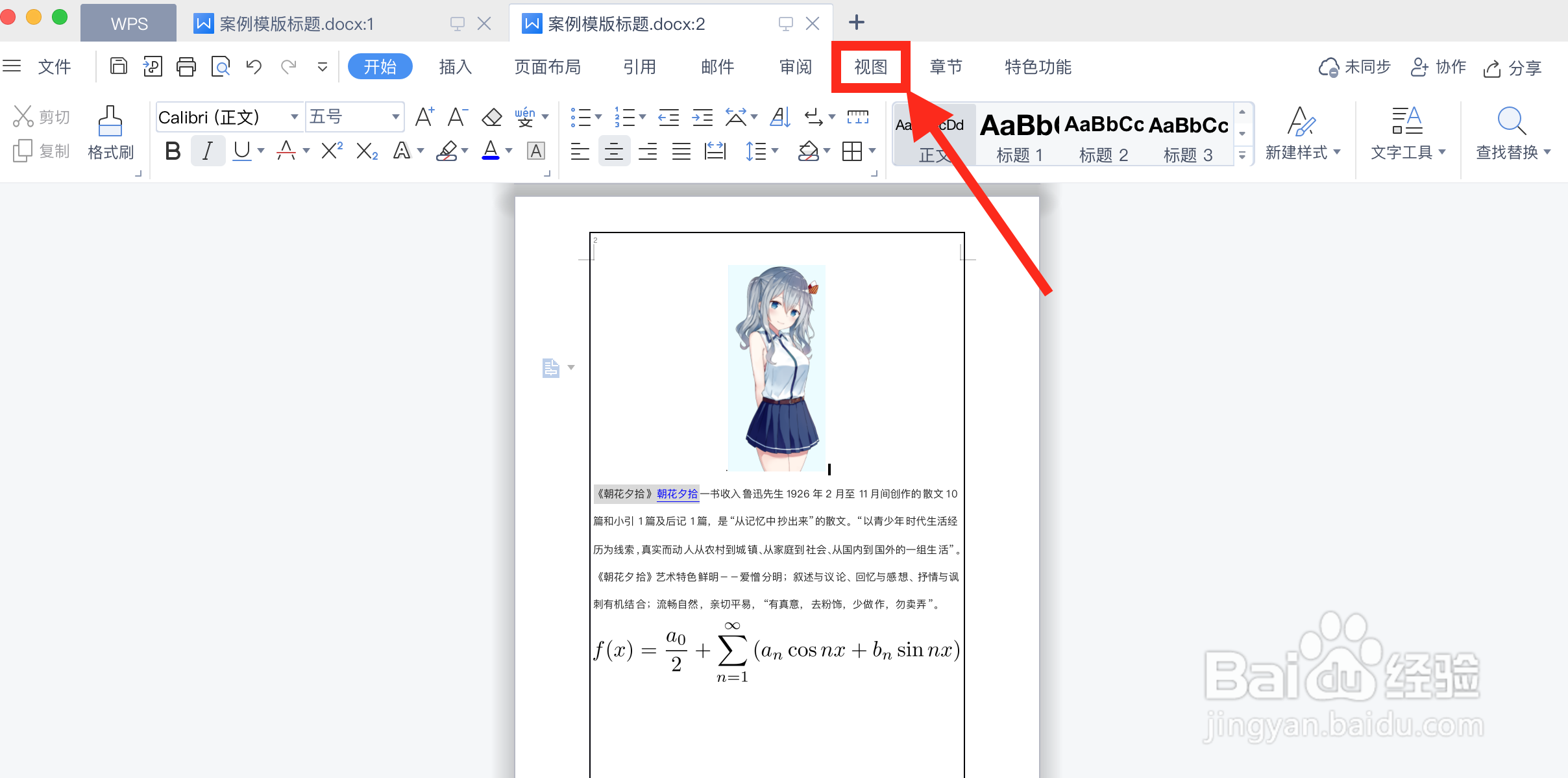Toggle character shading A button

pos(535,151)
